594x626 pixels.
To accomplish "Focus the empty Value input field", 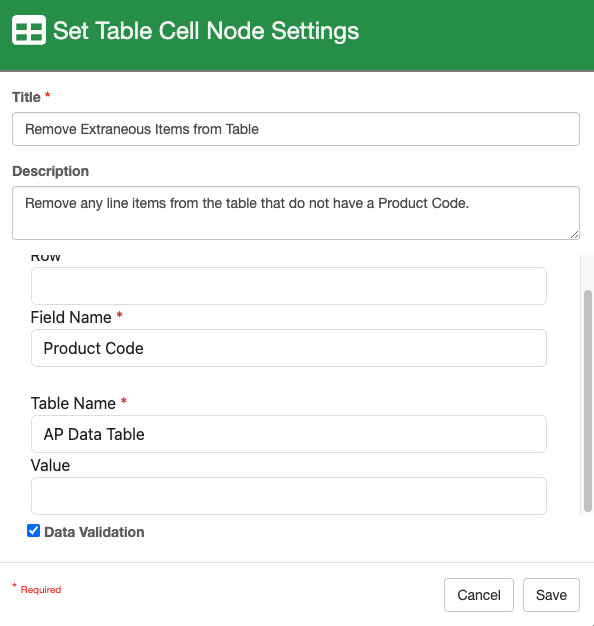I will pos(289,496).
